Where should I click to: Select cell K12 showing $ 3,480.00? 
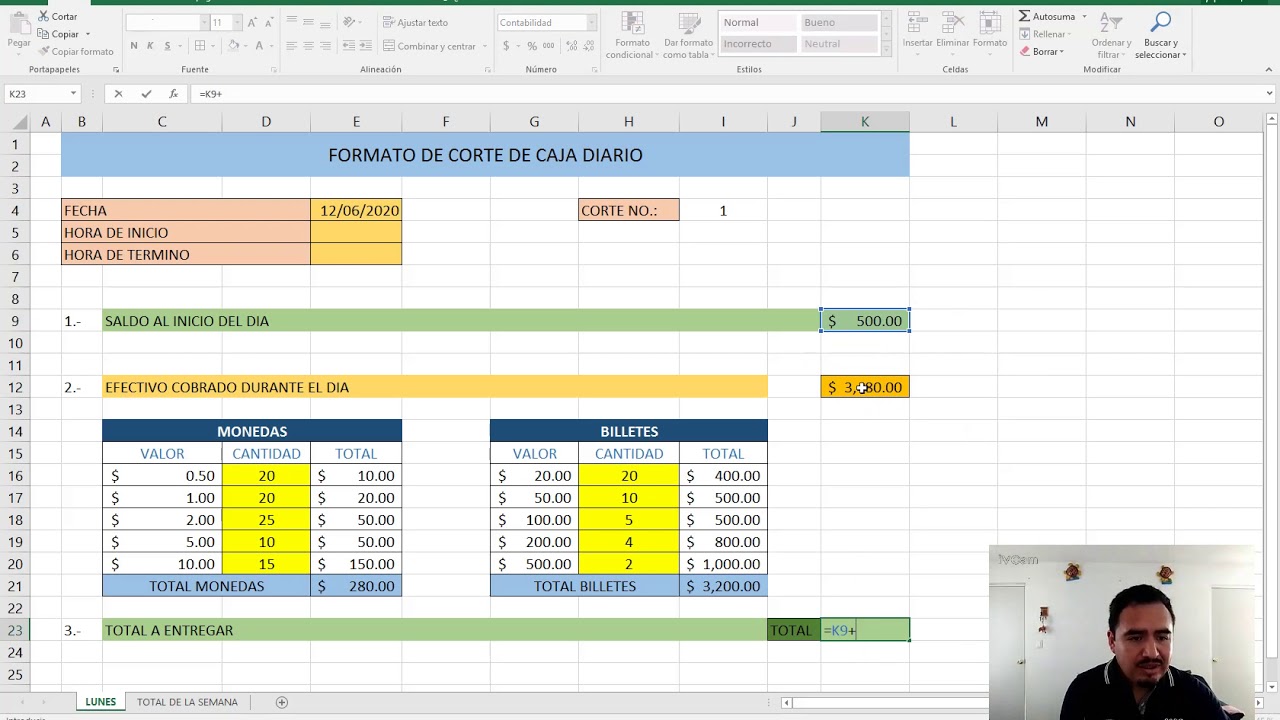click(865, 387)
